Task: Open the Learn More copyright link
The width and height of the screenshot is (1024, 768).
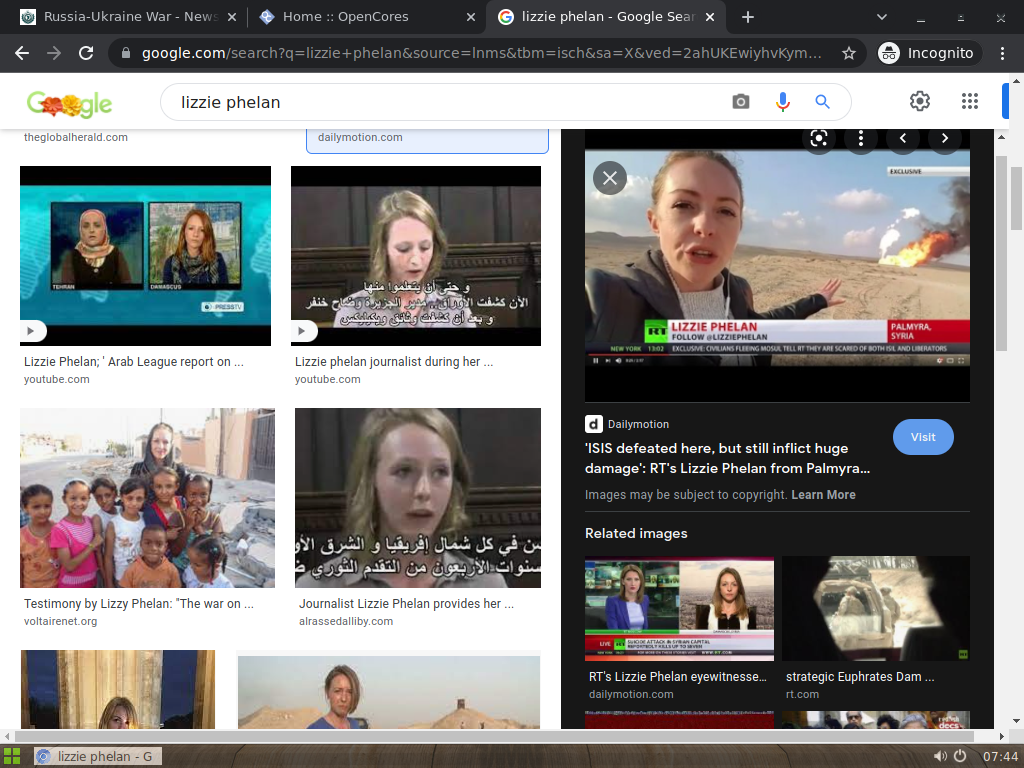Action: 823,495
